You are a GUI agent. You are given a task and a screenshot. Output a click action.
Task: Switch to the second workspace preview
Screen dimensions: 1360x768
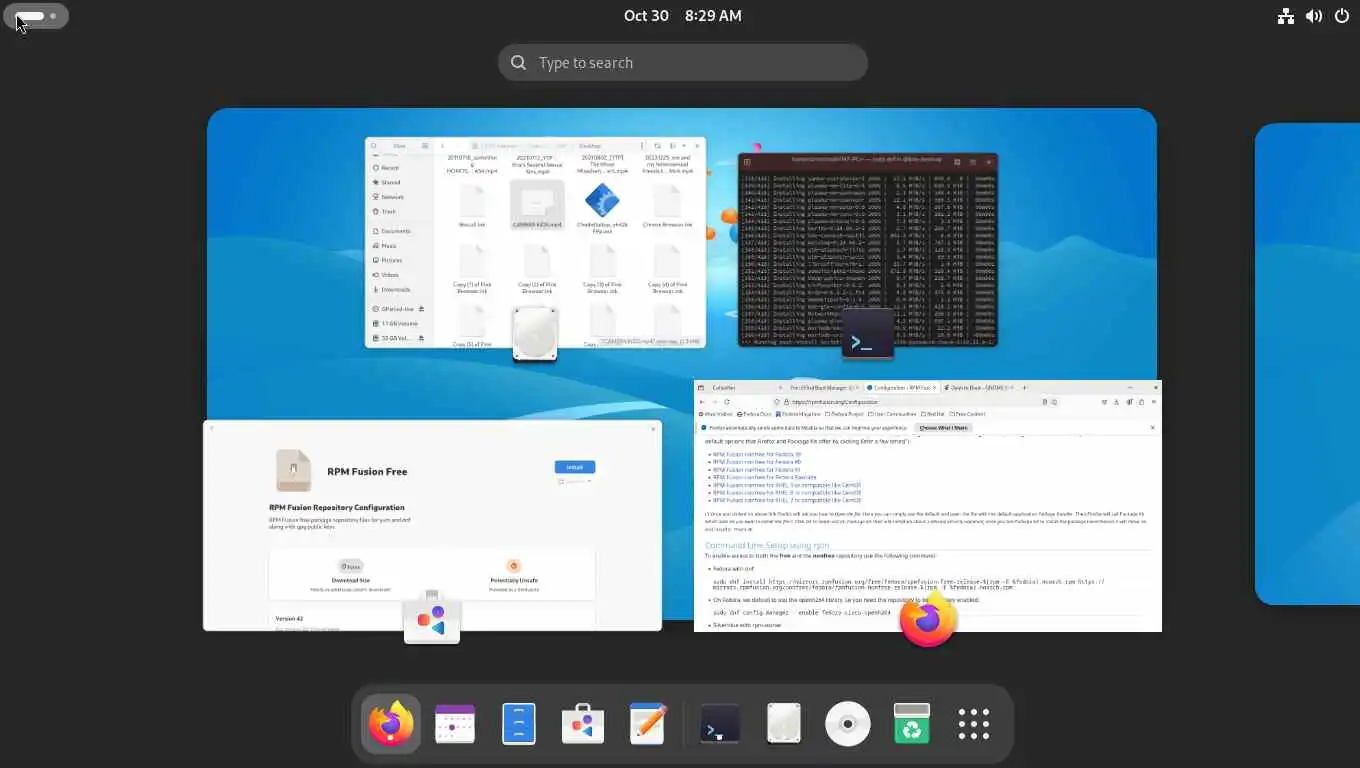(x=1307, y=364)
